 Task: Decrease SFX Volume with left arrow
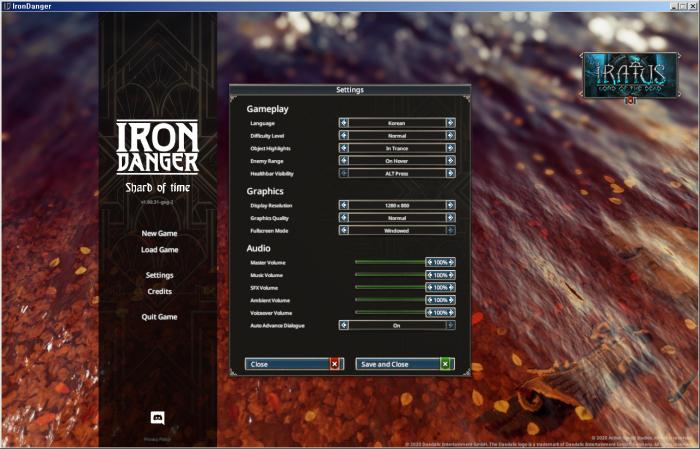(x=430, y=287)
